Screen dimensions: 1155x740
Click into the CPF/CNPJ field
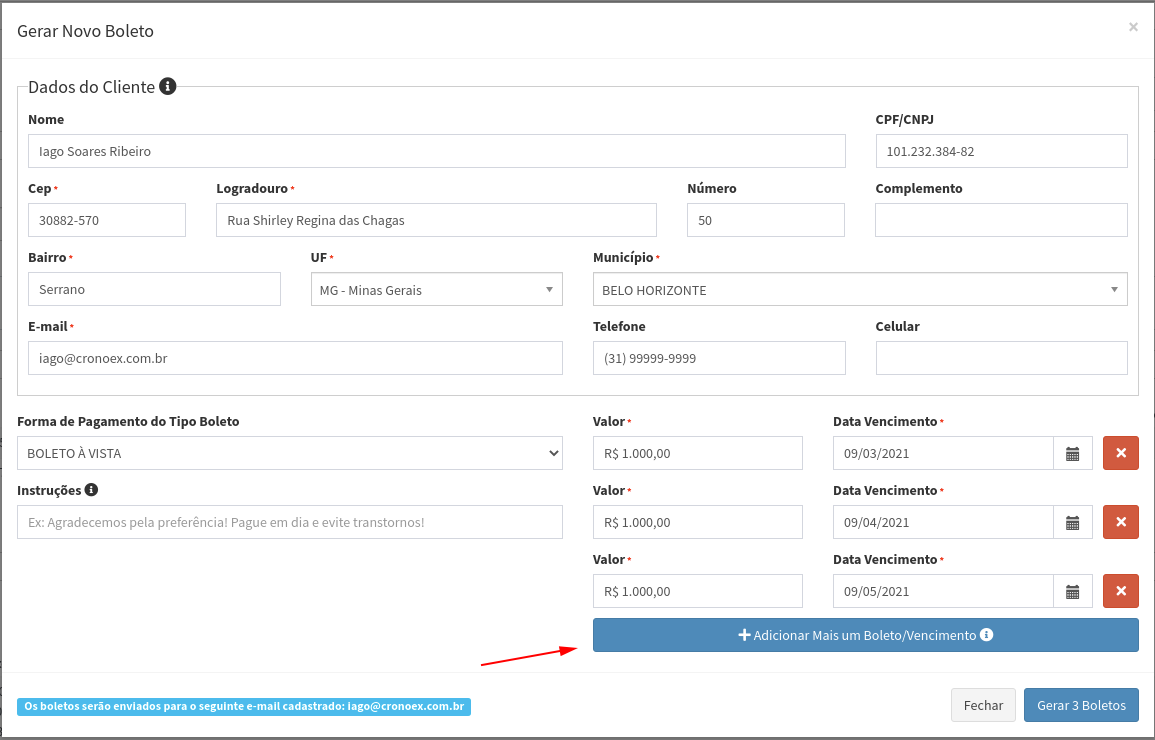click(x=1001, y=151)
